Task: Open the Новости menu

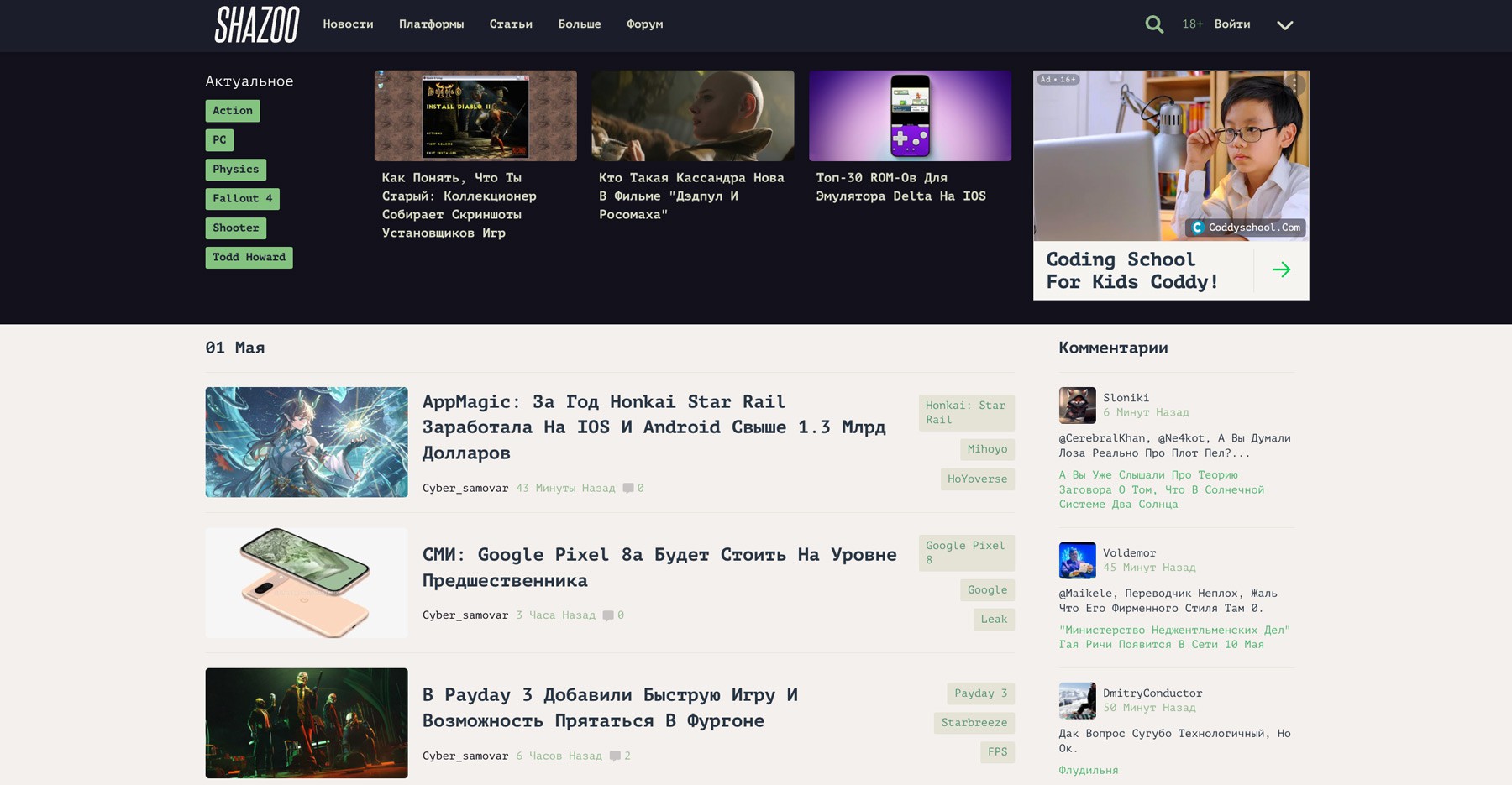Action: pos(348,24)
